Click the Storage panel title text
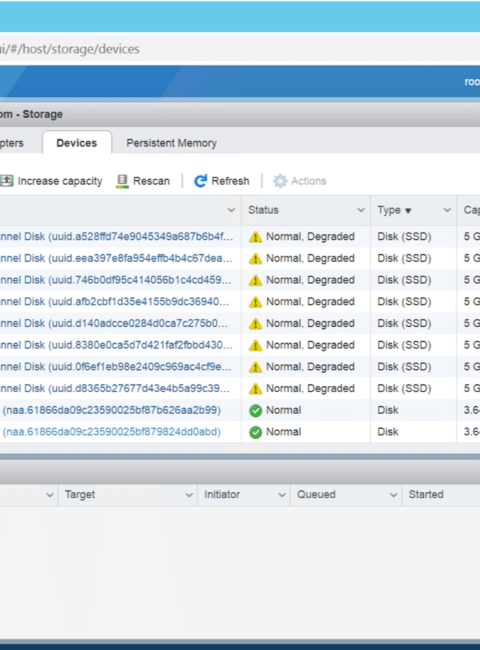 click(x=32, y=114)
